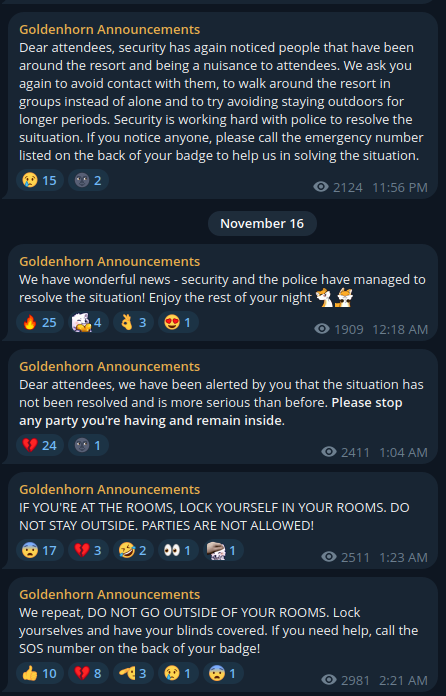Click the broken heart reaction with 8
The image size is (446, 696).
tap(88, 673)
